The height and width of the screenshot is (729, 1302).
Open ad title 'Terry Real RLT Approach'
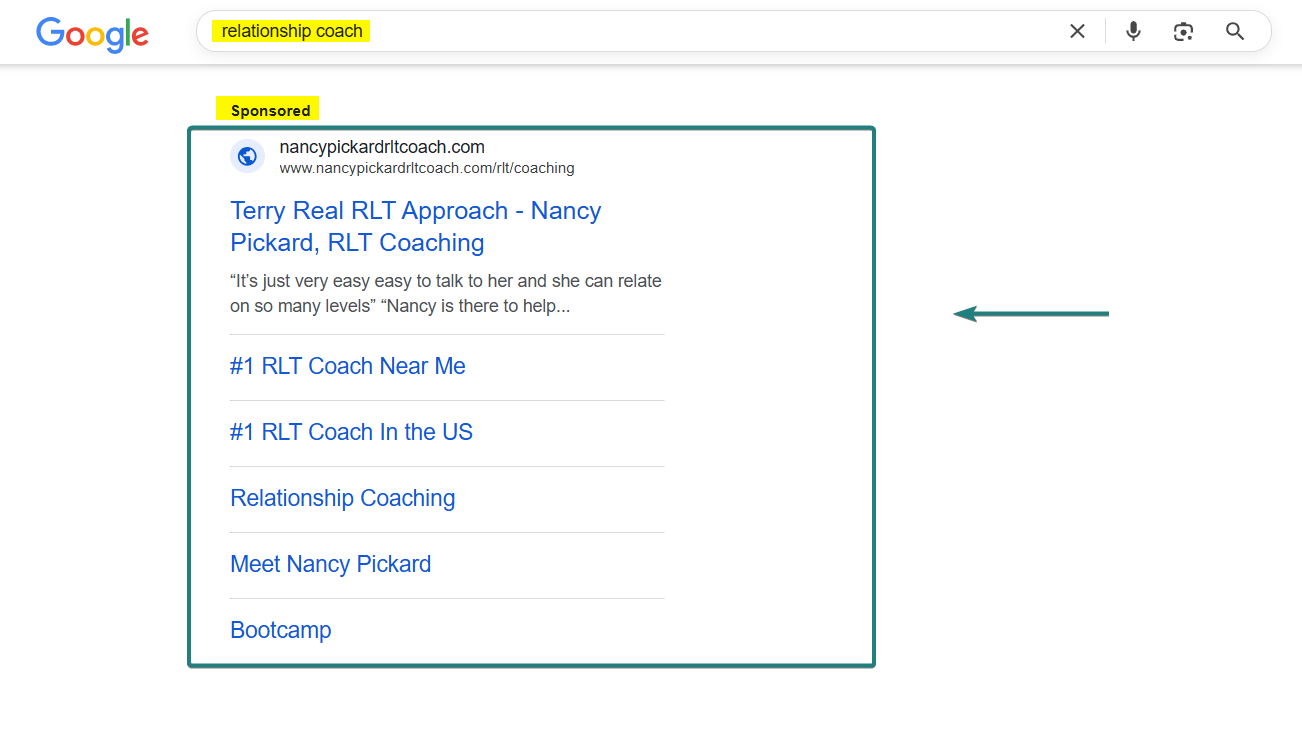coord(416,227)
